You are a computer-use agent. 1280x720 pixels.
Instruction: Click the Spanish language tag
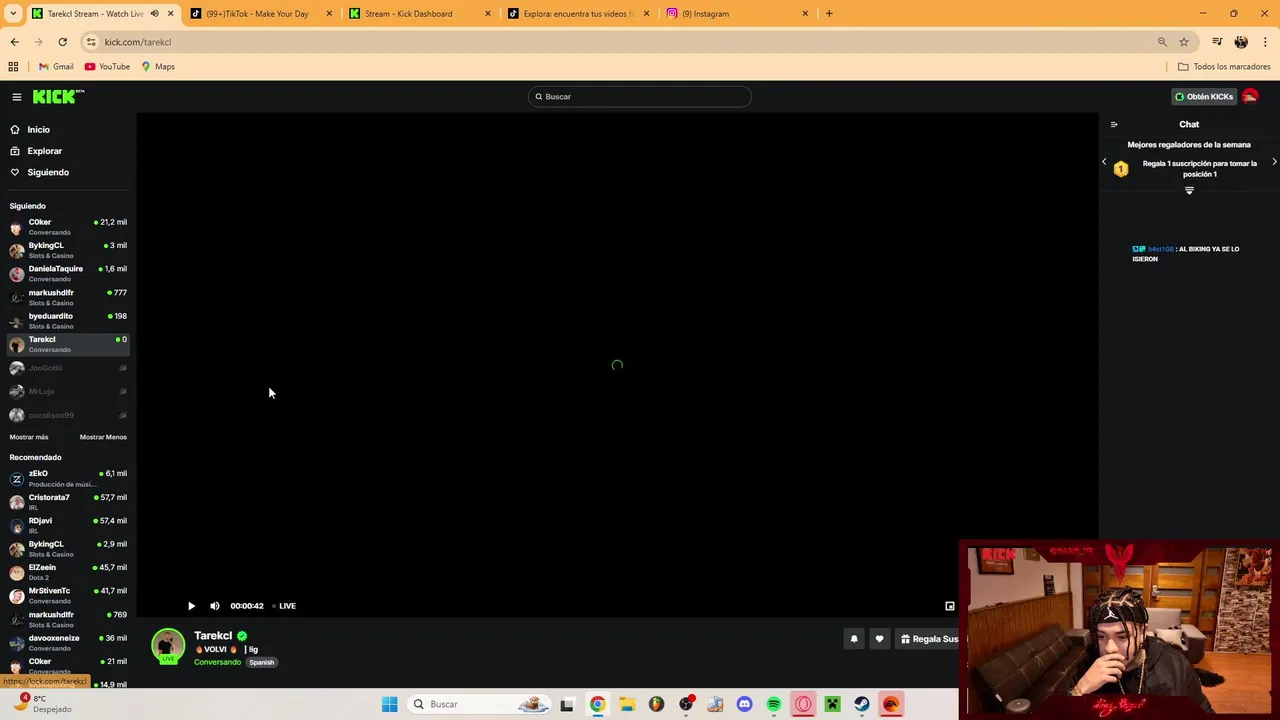pos(261,662)
